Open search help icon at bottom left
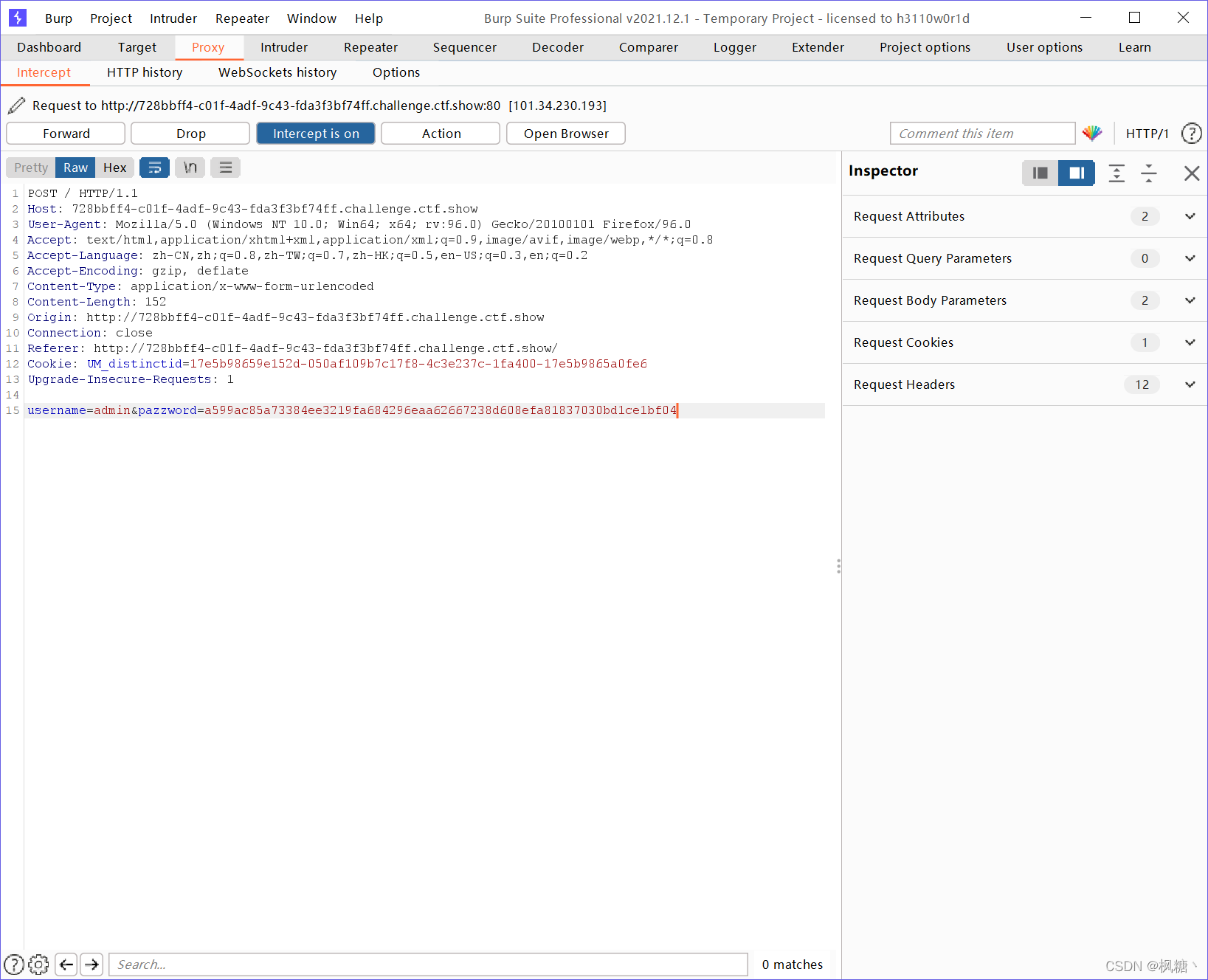The image size is (1208, 980). [14, 965]
